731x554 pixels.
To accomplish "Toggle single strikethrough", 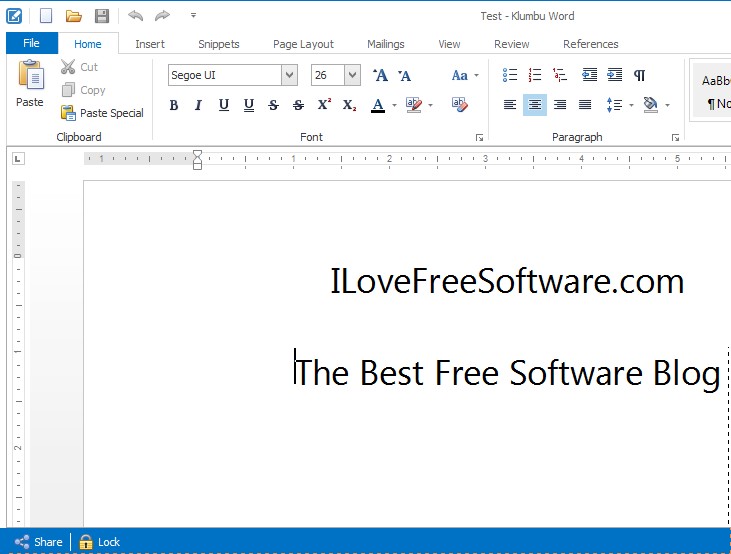I will (x=274, y=105).
